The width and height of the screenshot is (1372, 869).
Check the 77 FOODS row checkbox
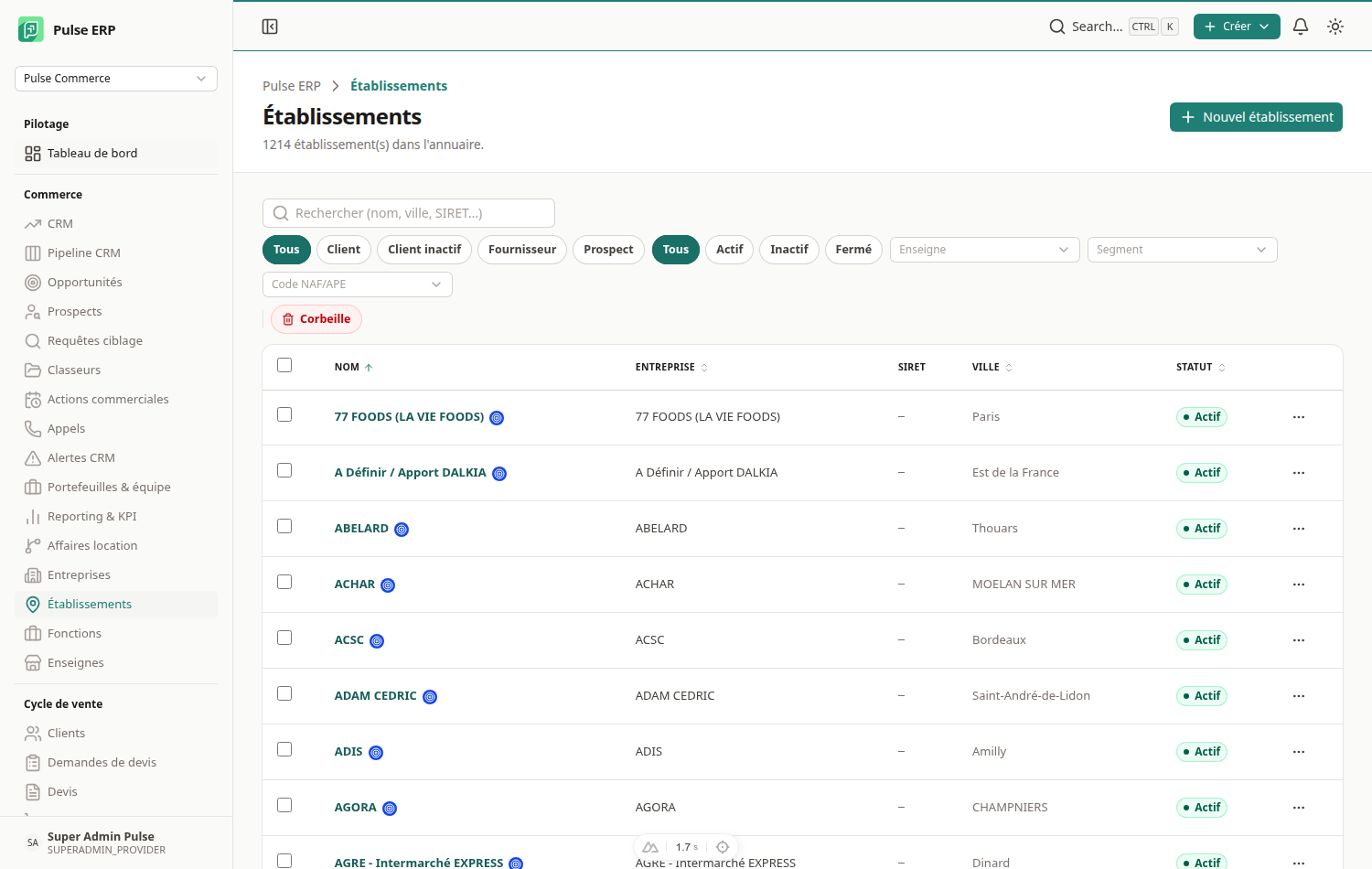(284, 414)
